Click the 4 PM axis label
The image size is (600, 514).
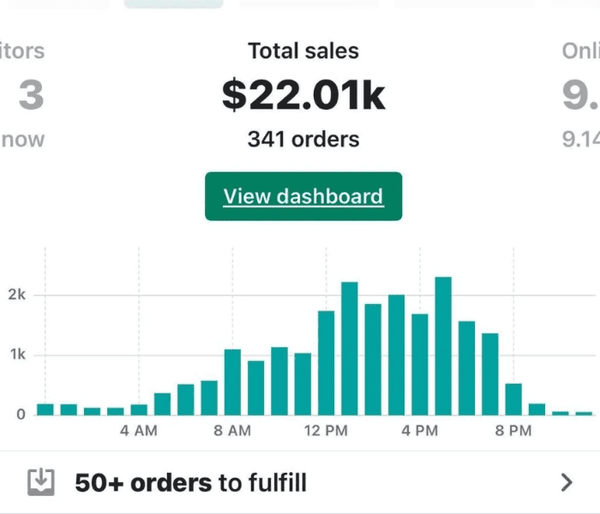tap(420, 431)
